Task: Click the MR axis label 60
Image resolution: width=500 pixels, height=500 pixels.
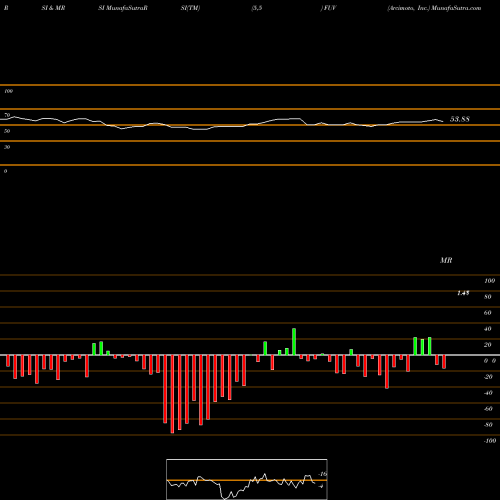Action: tap(488, 313)
